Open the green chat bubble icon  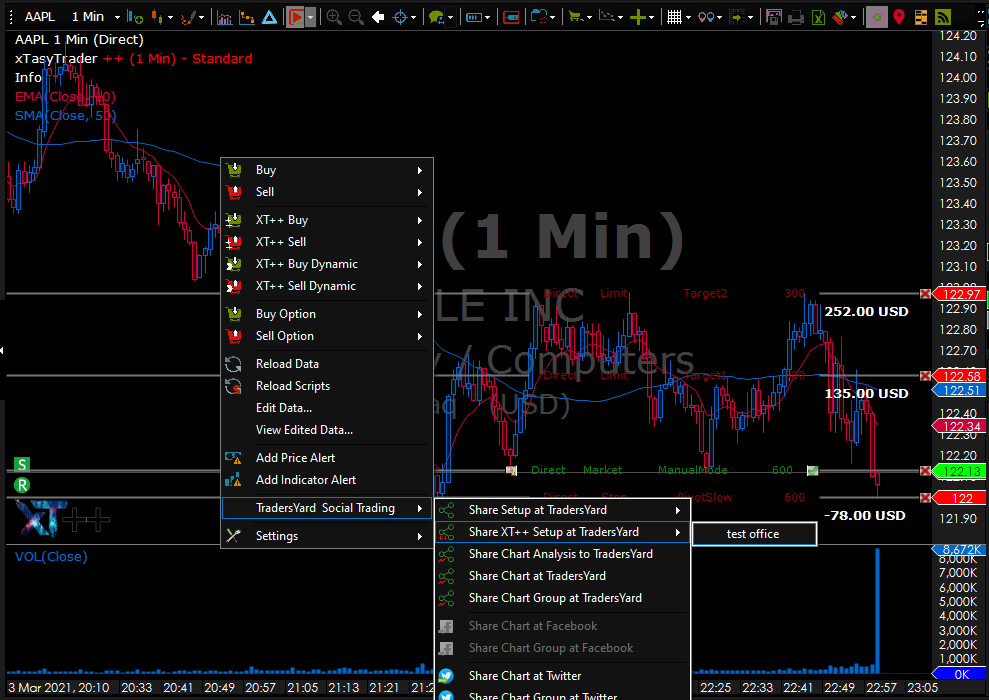(x=436, y=17)
